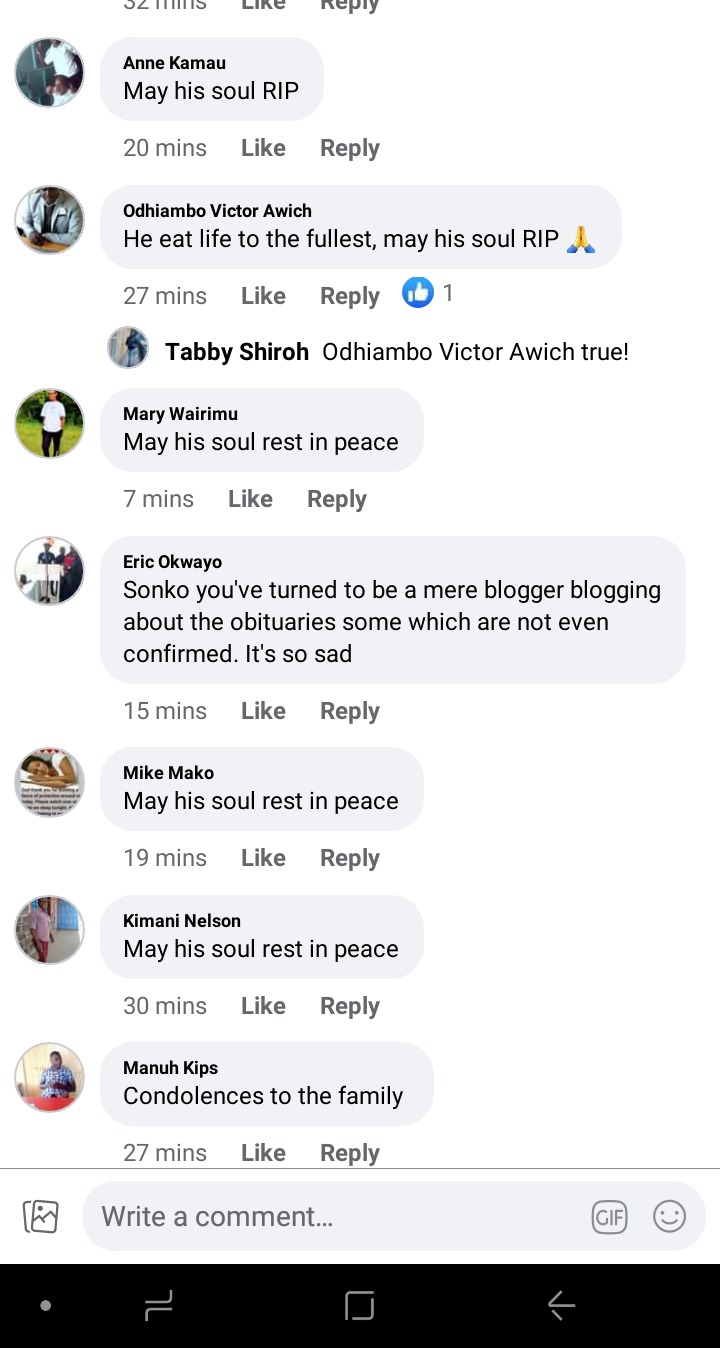Open recent apps navigation icon
The image size is (720, 1348).
click(158, 1305)
